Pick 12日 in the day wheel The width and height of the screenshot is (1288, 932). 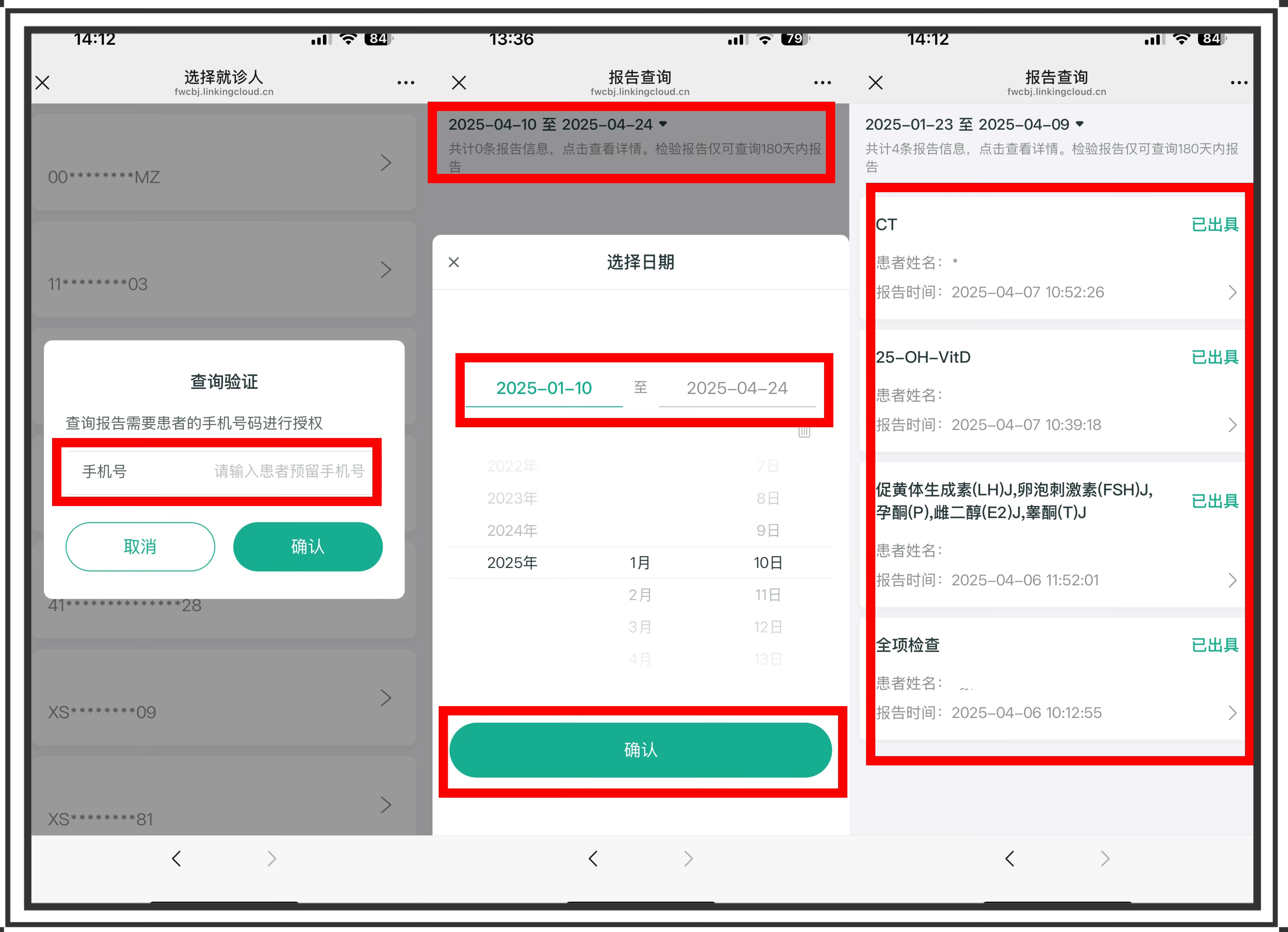coord(768,627)
